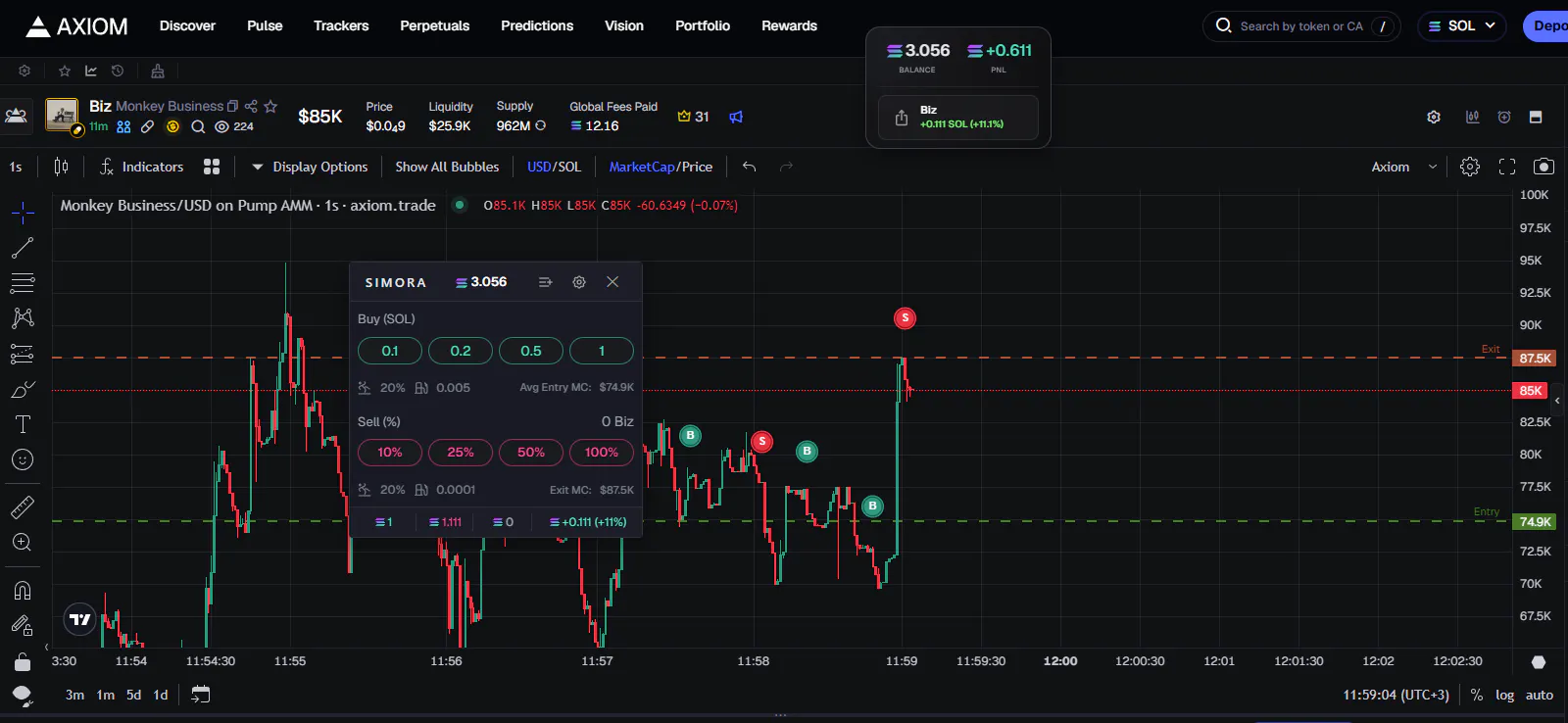Toggle MarketCap/Price chart mode
Image resolution: width=1568 pixels, height=723 pixels.
coord(661,167)
